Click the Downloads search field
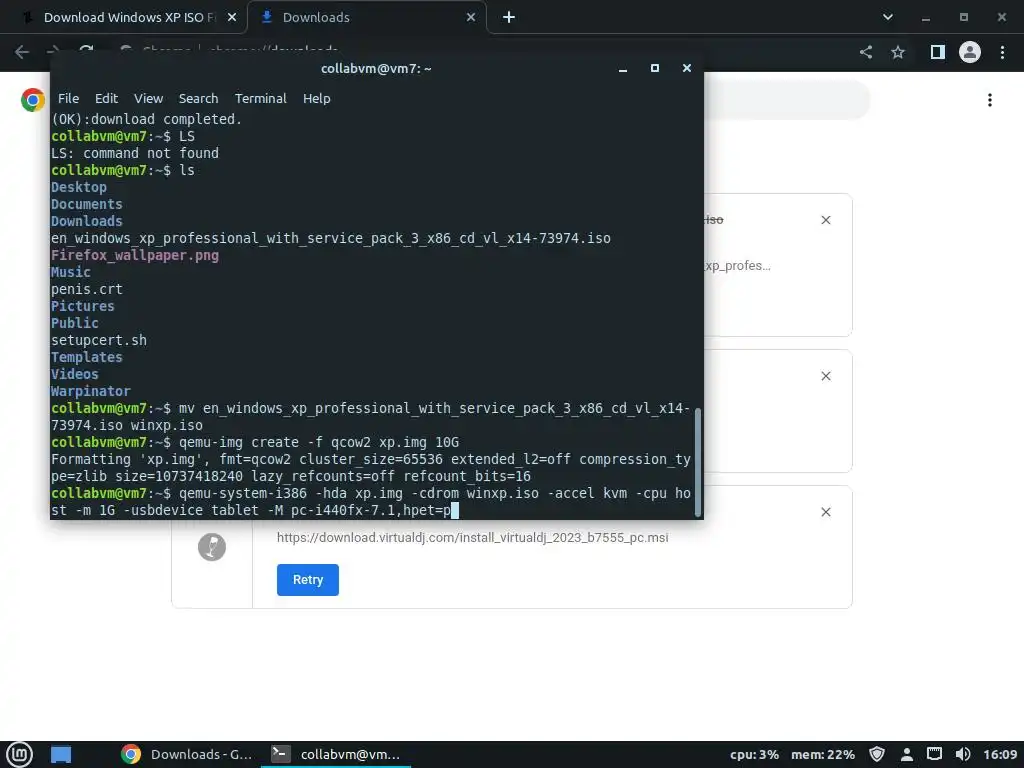Screen dimensions: 1024x768 click(x=787, y=100)
